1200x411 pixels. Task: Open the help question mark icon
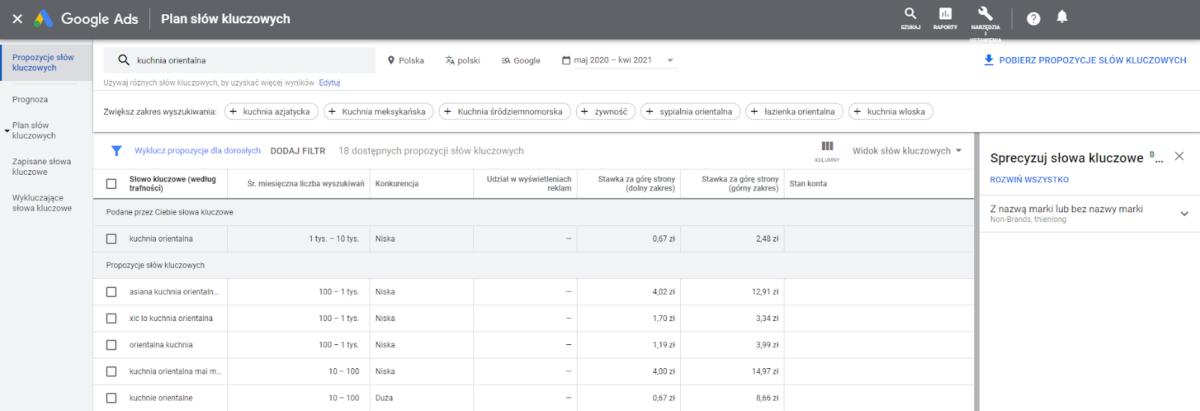click(1033, 18)
